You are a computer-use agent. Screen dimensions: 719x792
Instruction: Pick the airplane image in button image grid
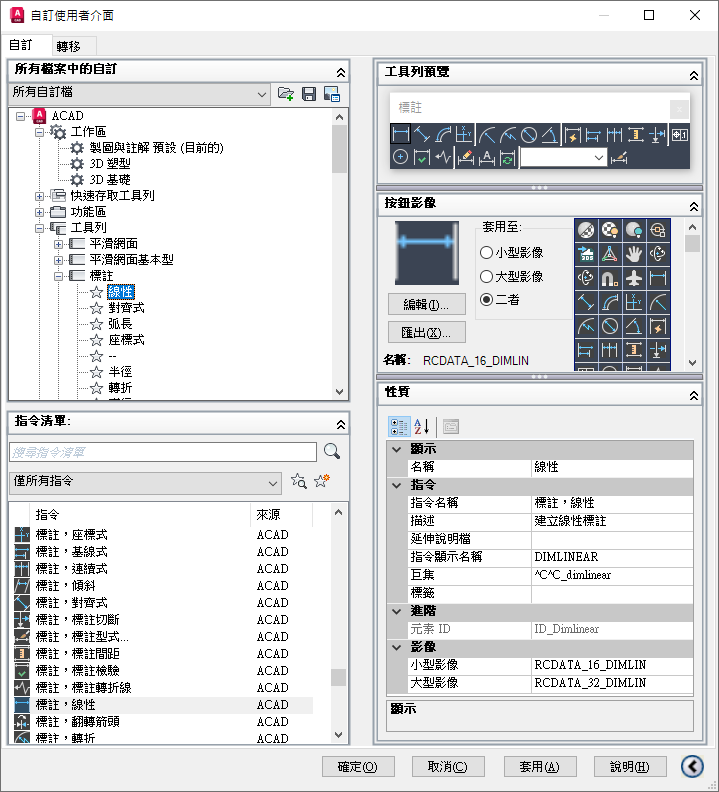click(634, 278)
